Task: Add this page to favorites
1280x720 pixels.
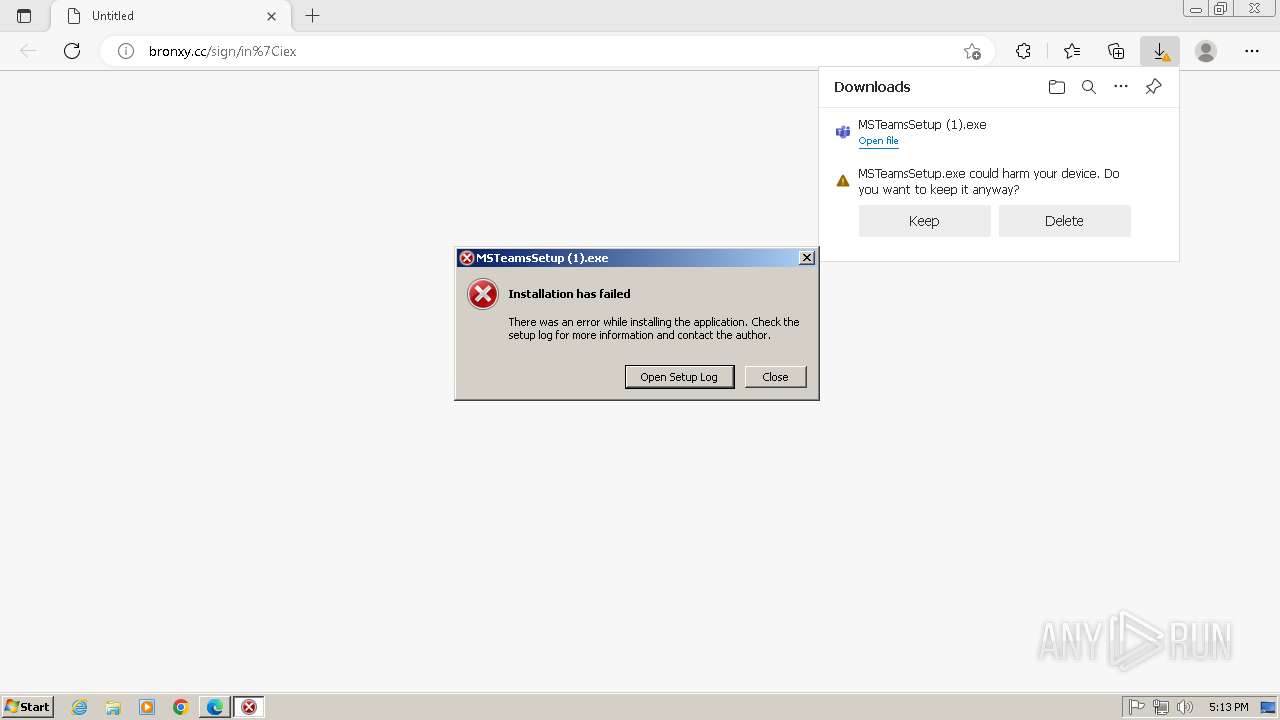Action: (x=972, y=51)
